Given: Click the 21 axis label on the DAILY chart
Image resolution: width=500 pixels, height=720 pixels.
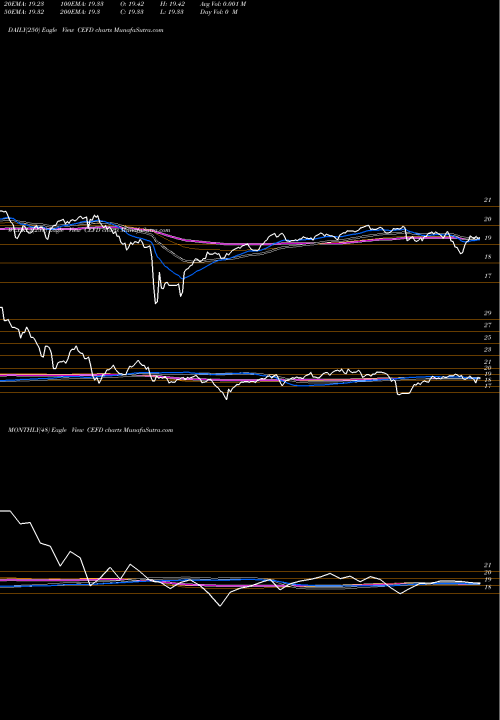Looking at the screenshot, I should point(487,200).
